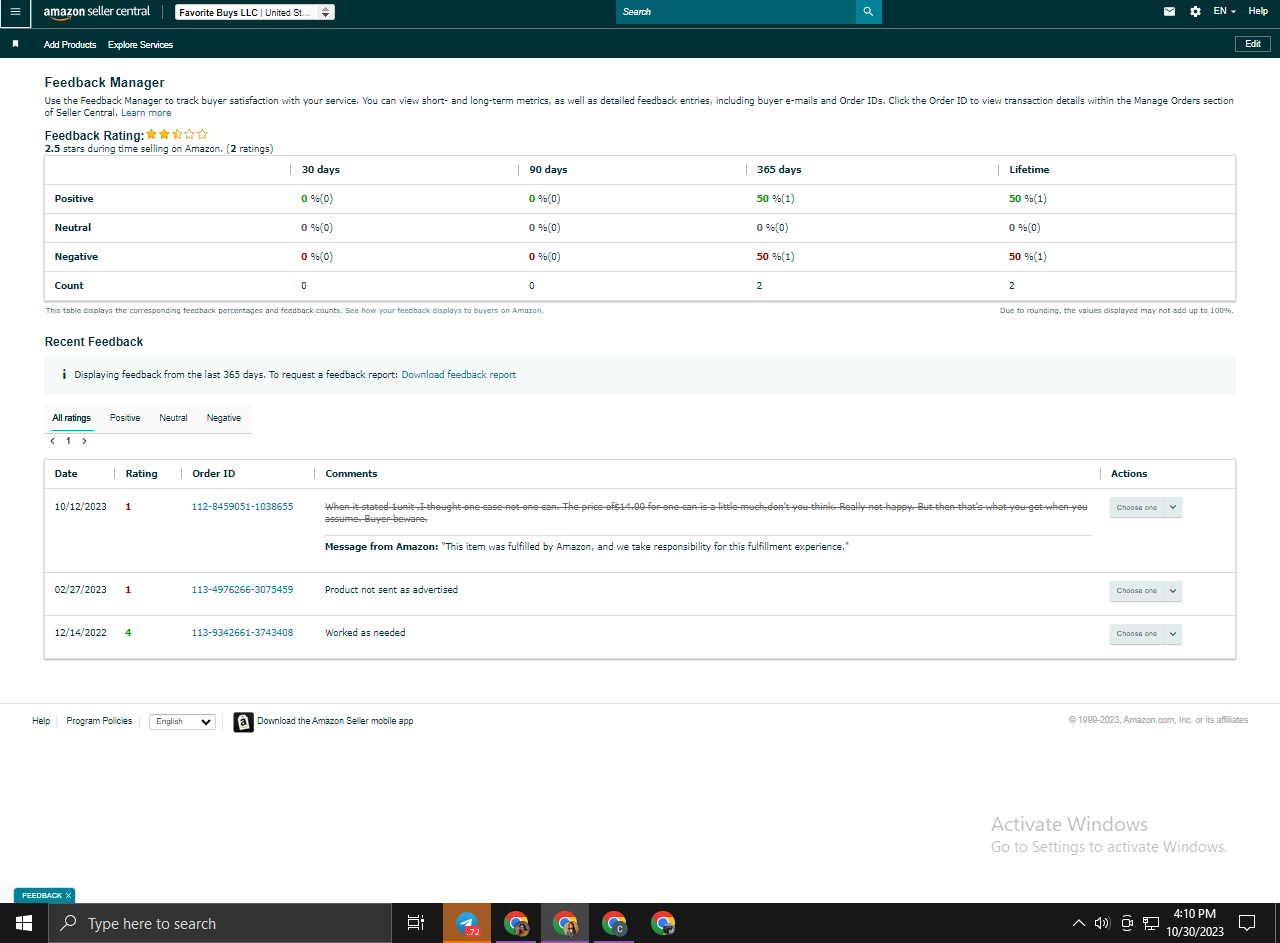
Task: Open the Favorite Buys LLC account switcher
Action: click(x=255, y=12)
